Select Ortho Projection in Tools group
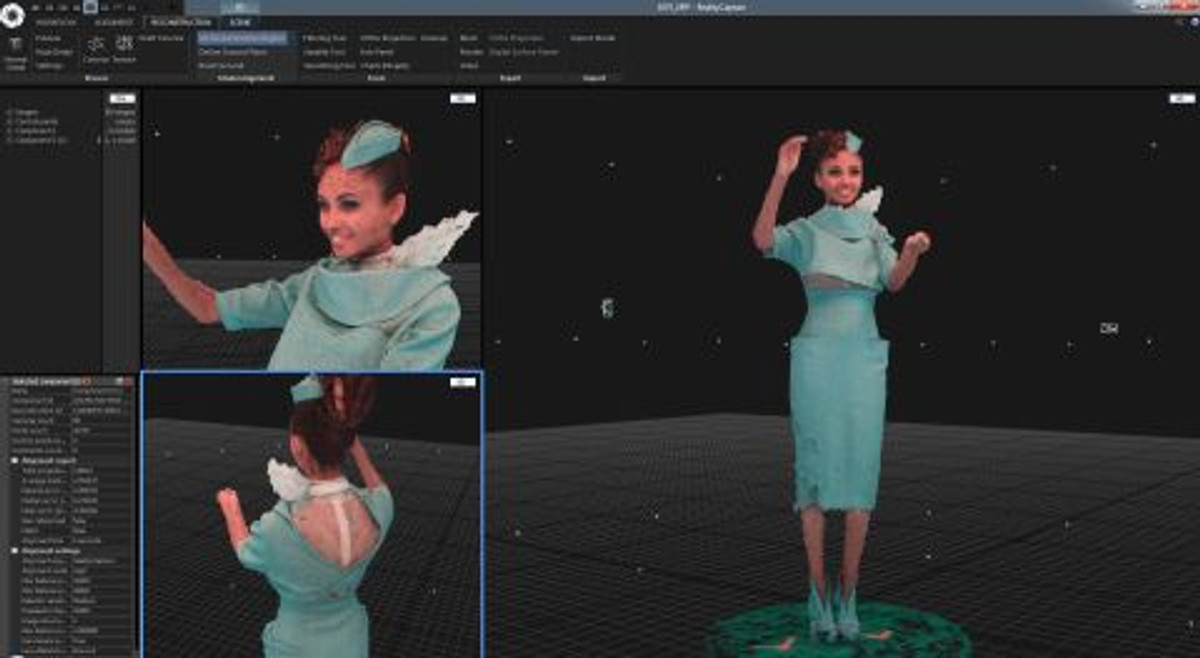The image size is (1200, 658). [390, 38]
